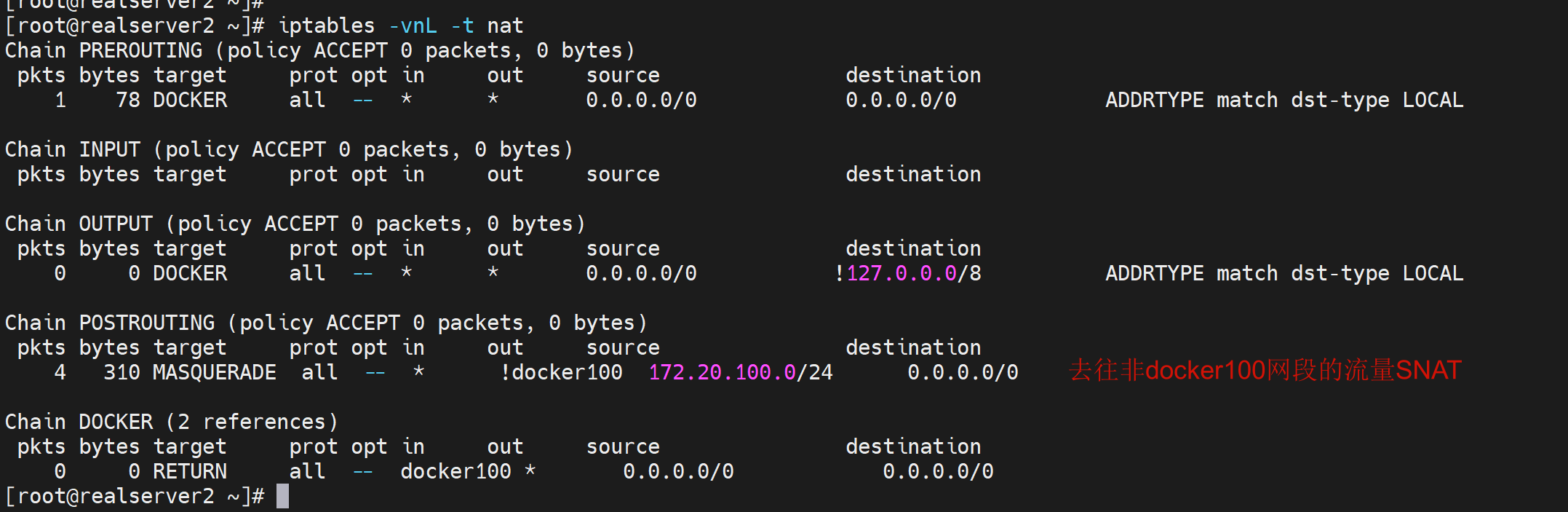Viewport: 1568px width, 512px height.
Task: Click the Chain PREROUTING header line
Action: tap(319, 51)
